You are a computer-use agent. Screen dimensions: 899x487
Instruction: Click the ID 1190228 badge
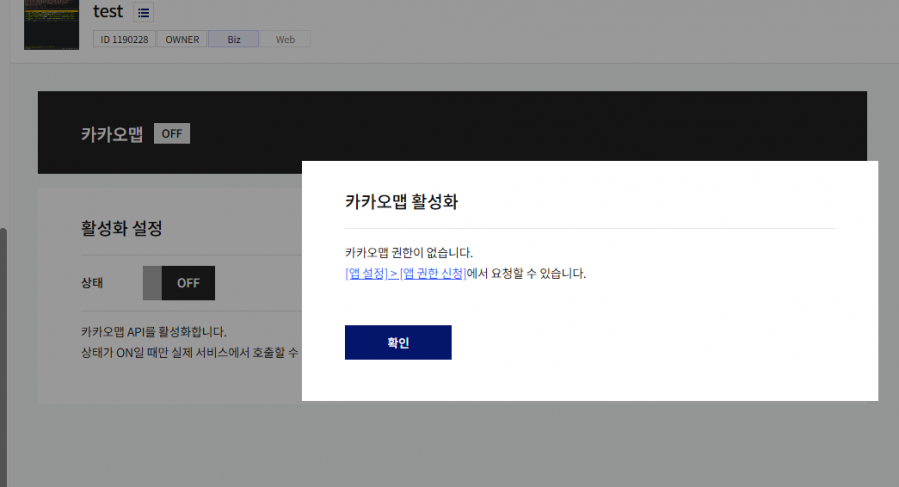(x=123, y=40)
